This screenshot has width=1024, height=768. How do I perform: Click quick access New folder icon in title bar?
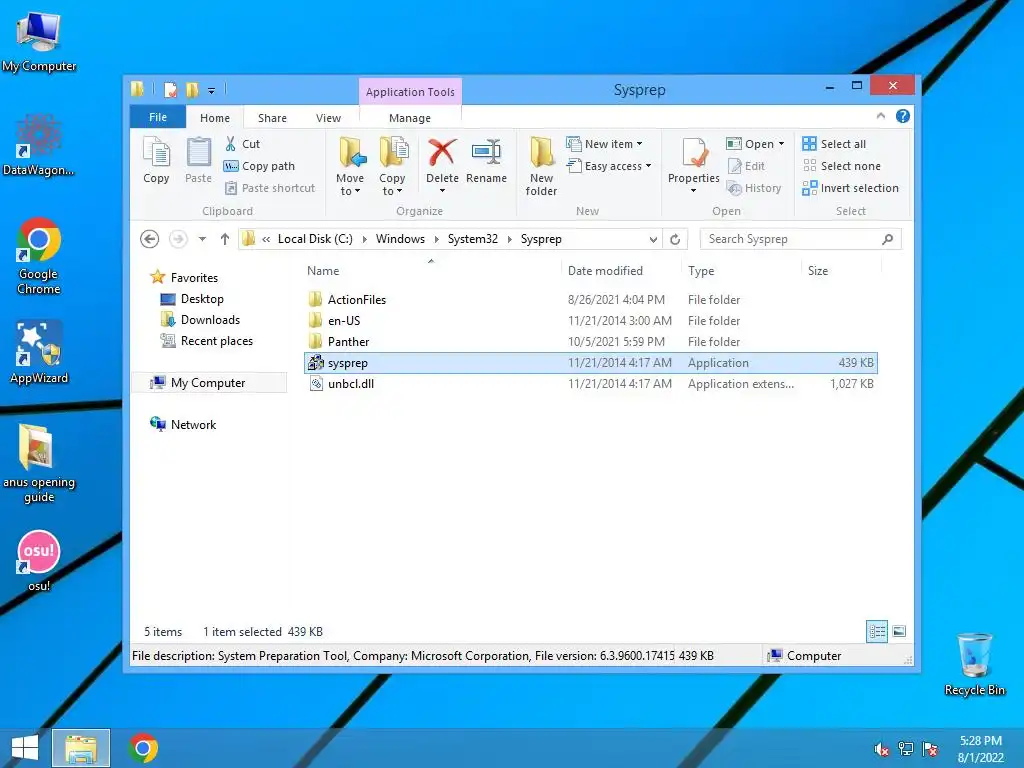tap(192, 89)
